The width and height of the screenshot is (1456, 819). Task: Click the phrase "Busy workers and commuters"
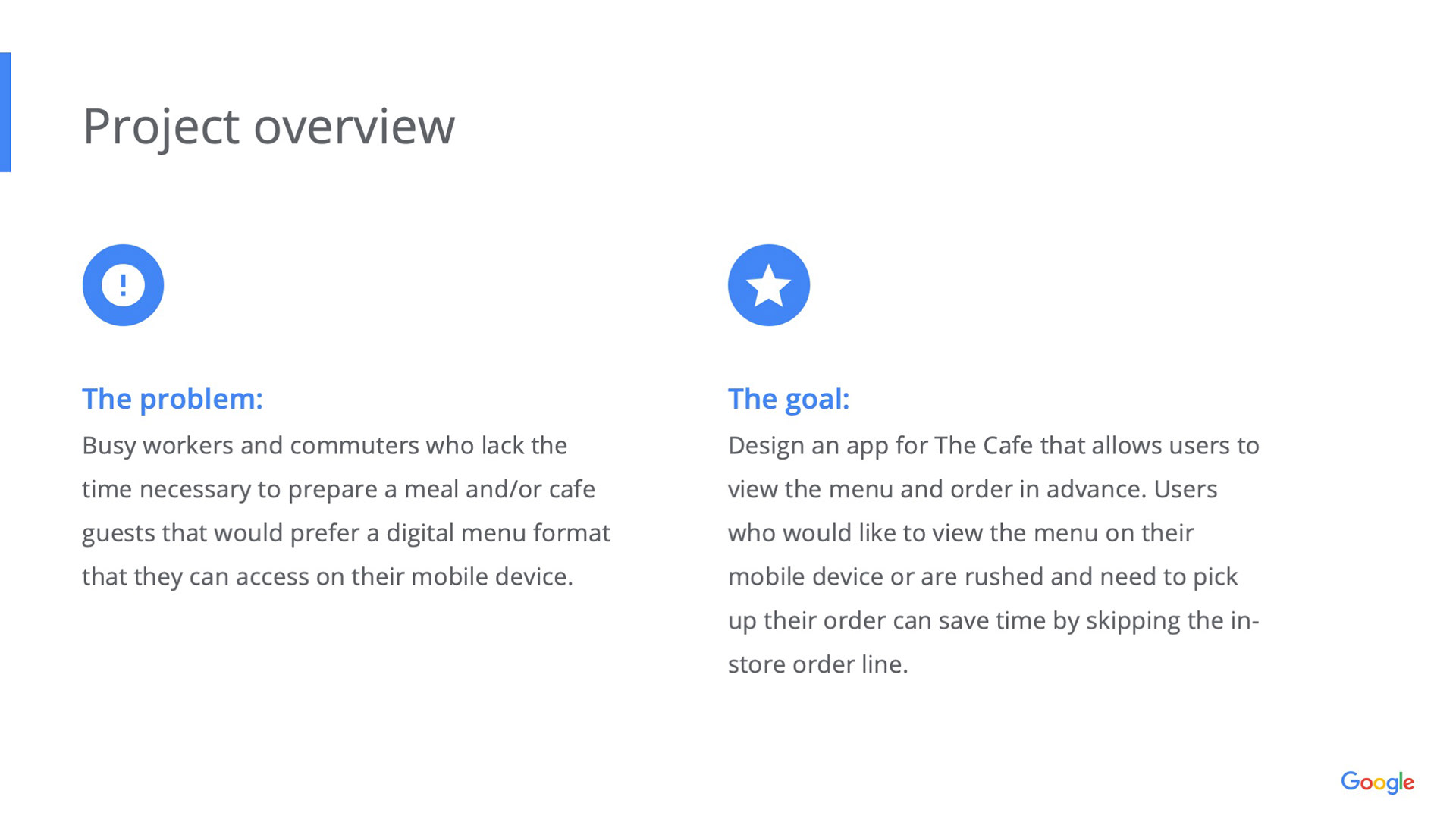[250, 445]
